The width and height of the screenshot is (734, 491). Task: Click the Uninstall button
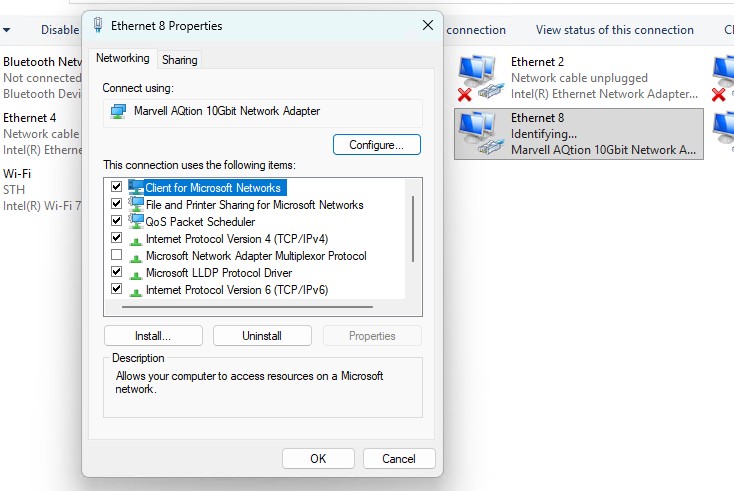click(x=262, y=336)
